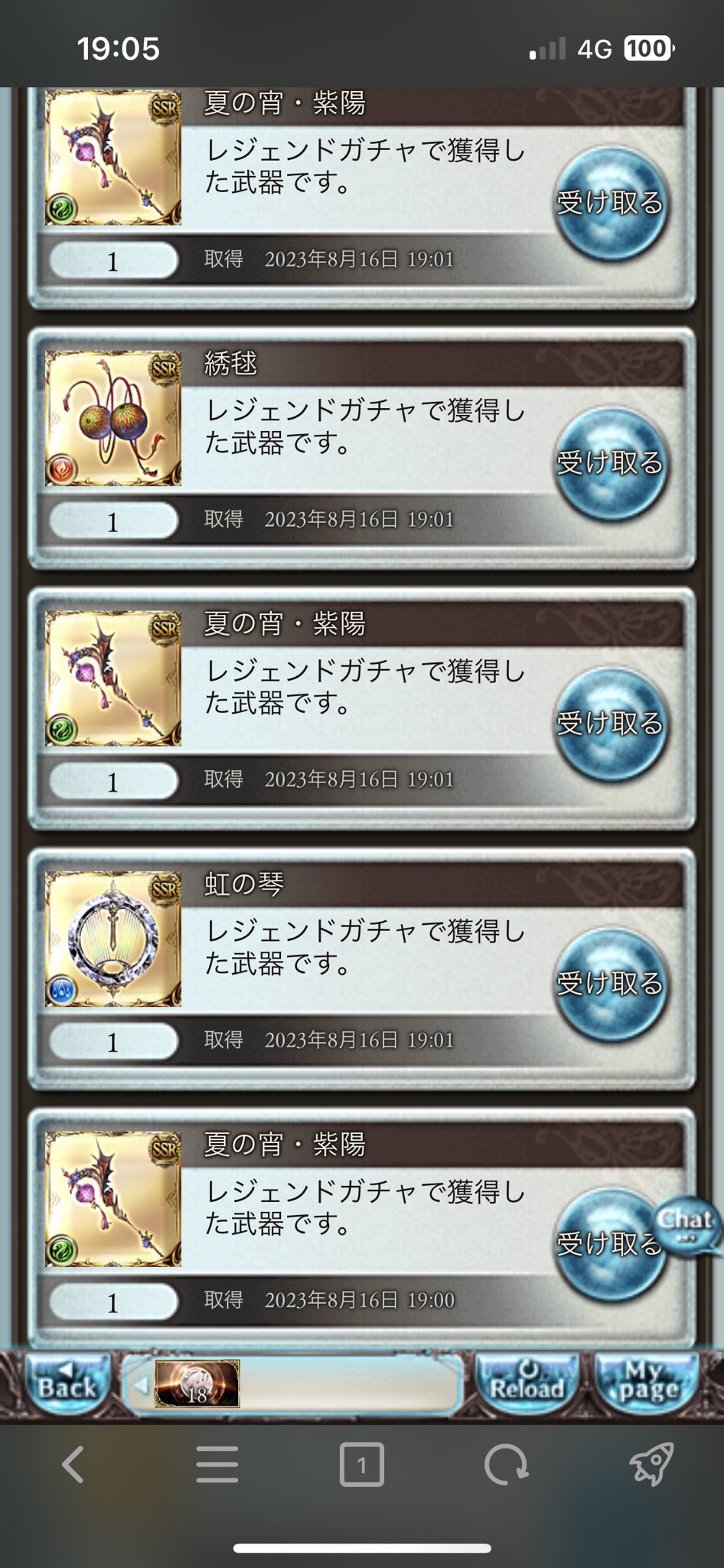Image resolution: width=724 pixels, height=1568 pixels.
Task: Tap 受け取る on middle 夏の宵・紫陽 entry
Action: click(x=611, y=723)
